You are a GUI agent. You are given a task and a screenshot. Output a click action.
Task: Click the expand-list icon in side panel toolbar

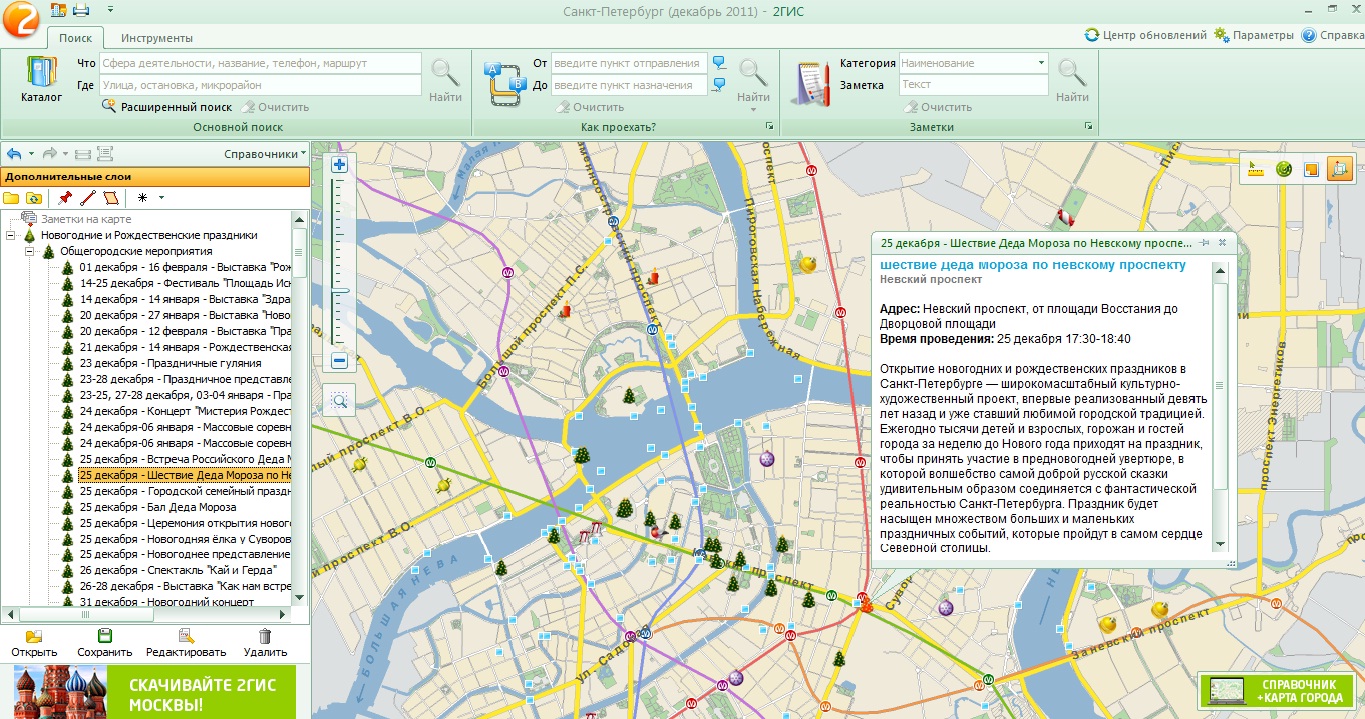(x=105, y=154)
